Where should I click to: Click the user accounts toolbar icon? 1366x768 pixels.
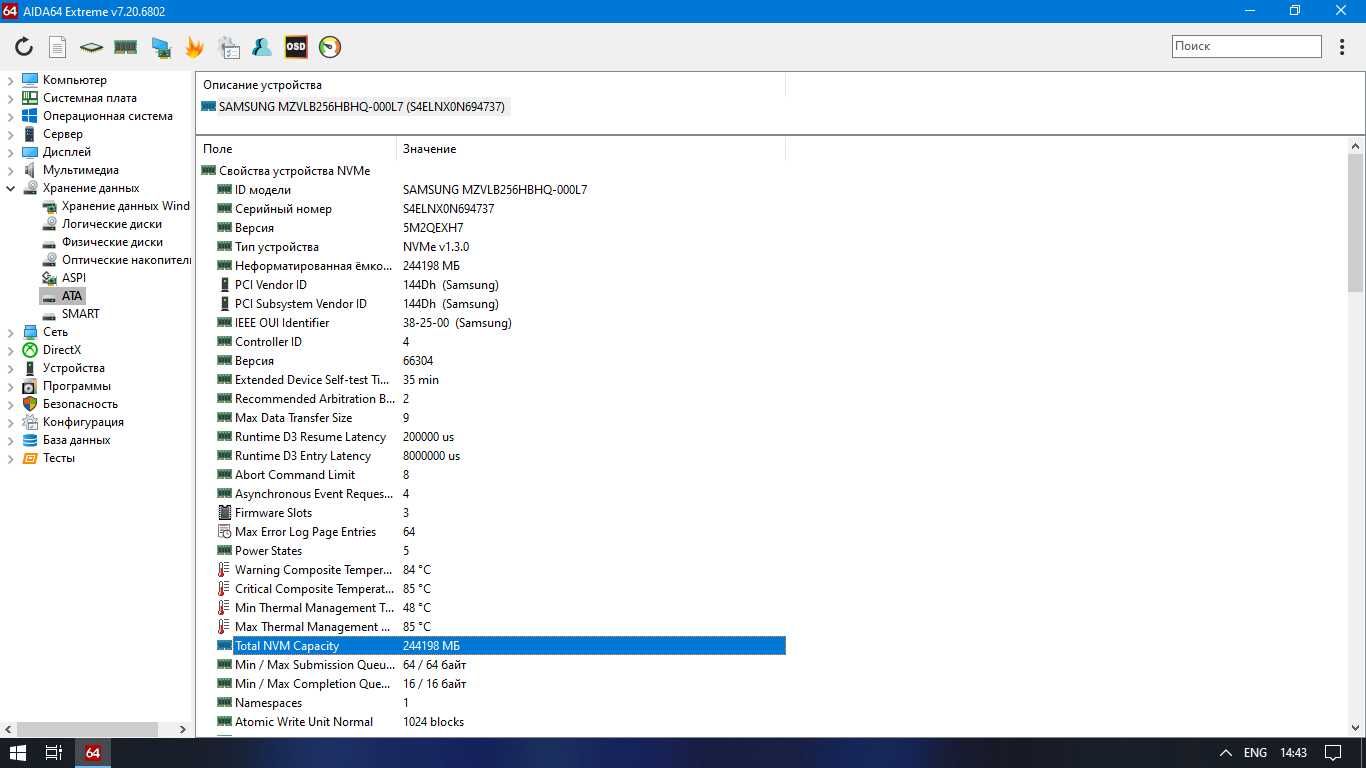262,47
